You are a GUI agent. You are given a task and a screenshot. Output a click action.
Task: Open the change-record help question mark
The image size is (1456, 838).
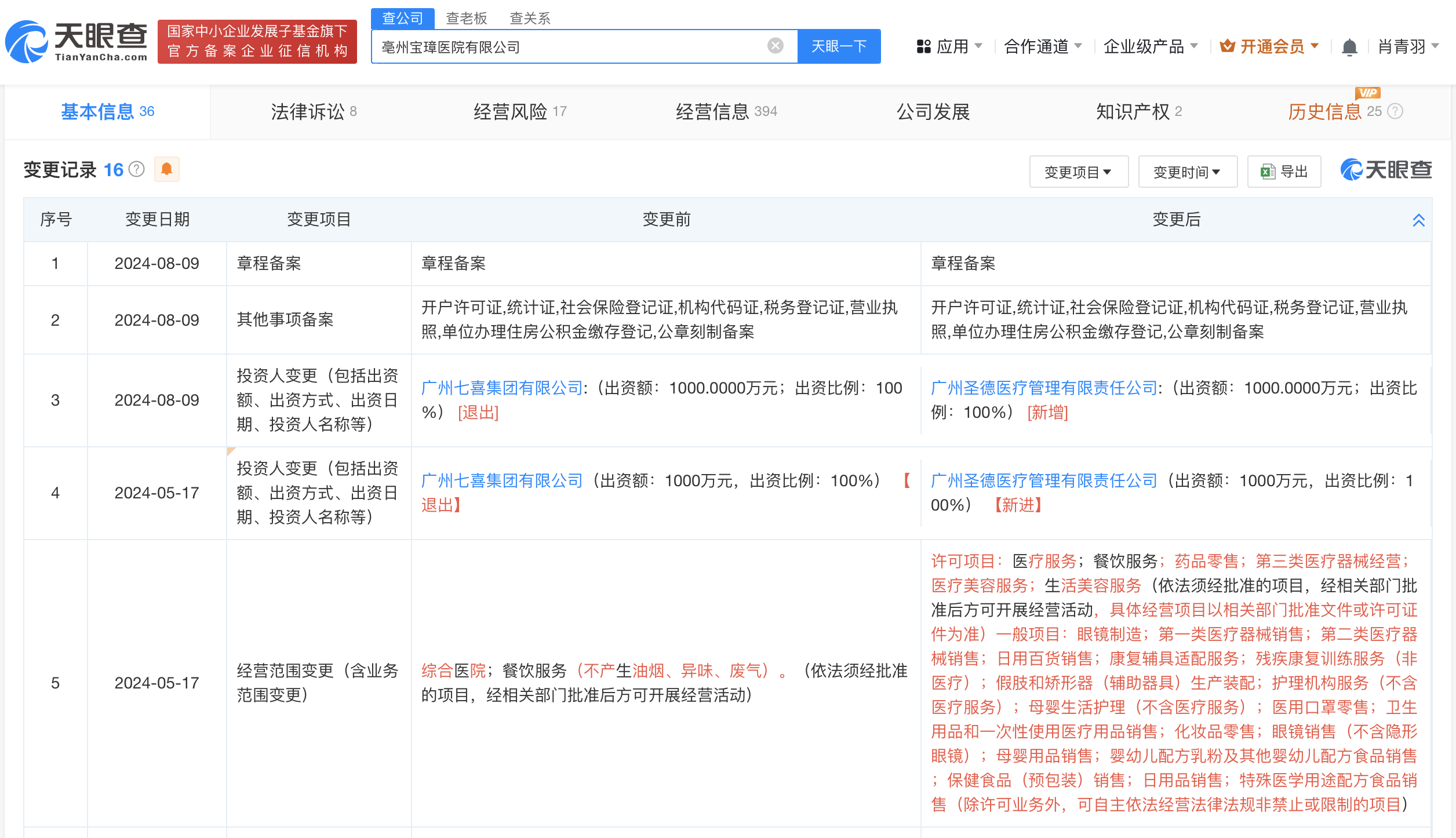pyautogui.click(x=136, y=169)
